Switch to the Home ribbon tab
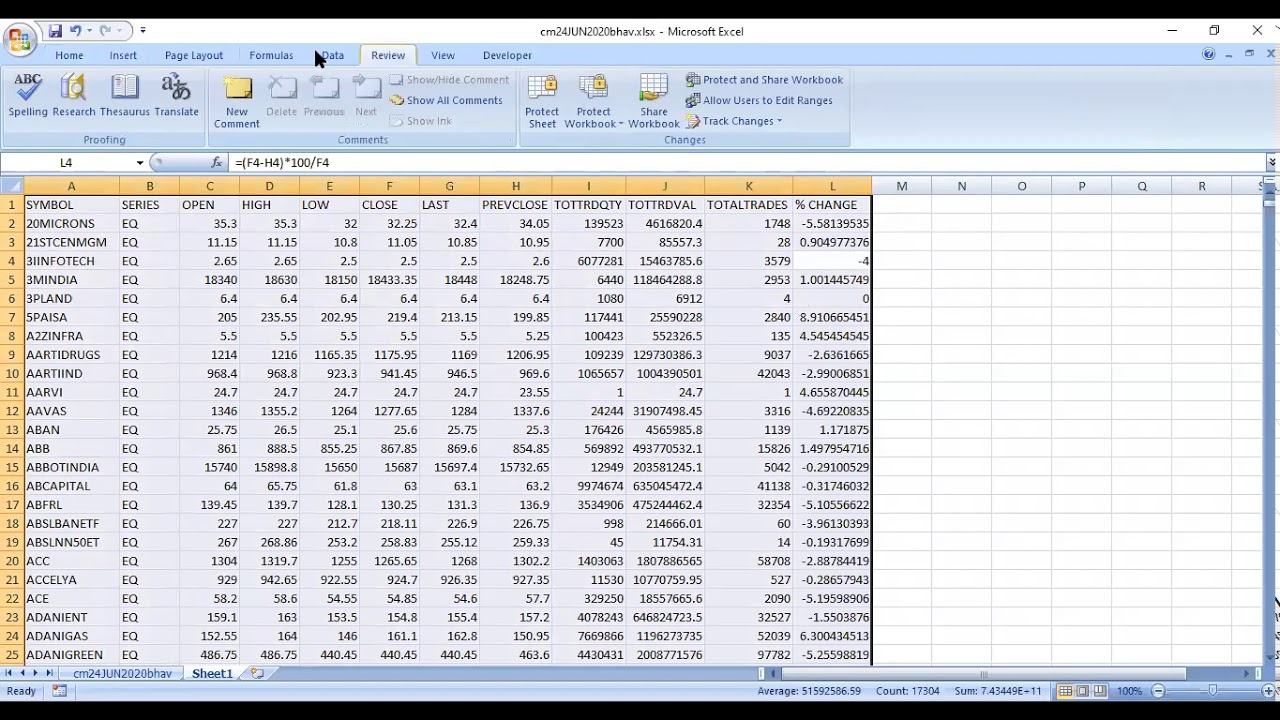 click(69, 55)
